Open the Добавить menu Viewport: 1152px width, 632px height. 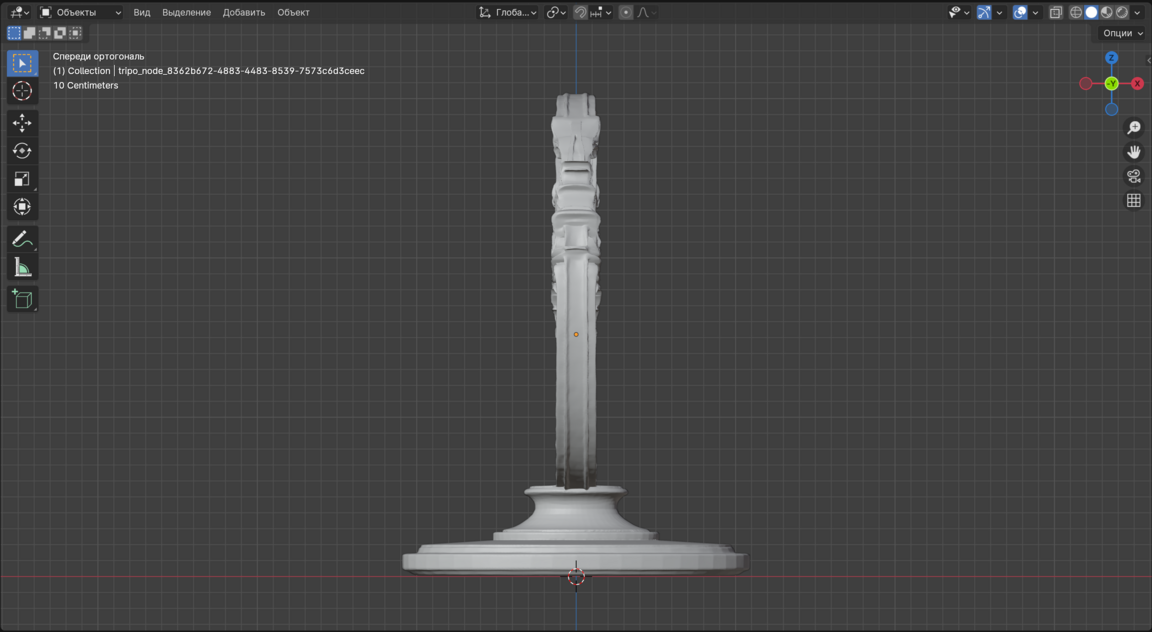pos(244,13)
